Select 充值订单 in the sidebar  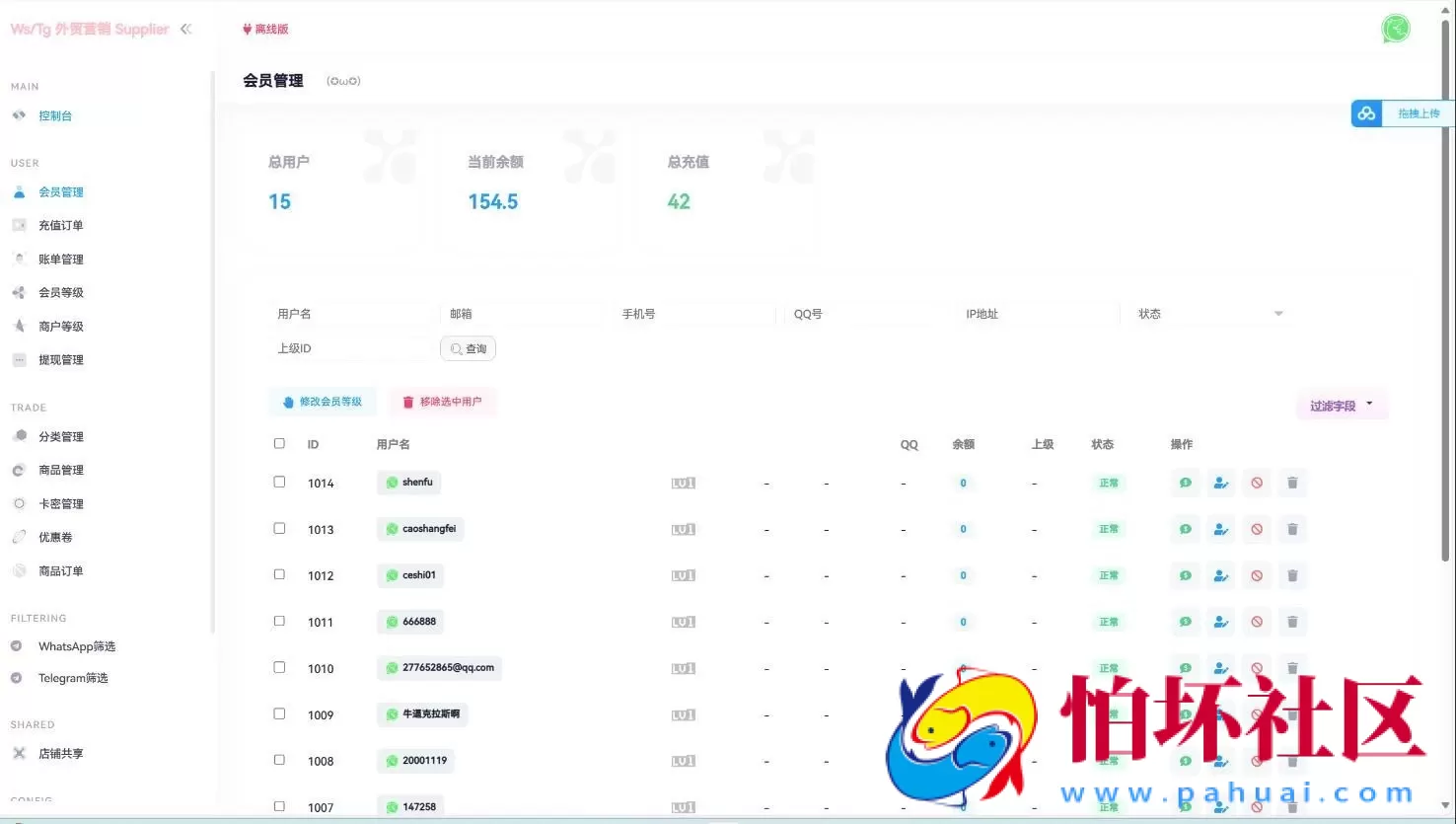pos(60,225)
